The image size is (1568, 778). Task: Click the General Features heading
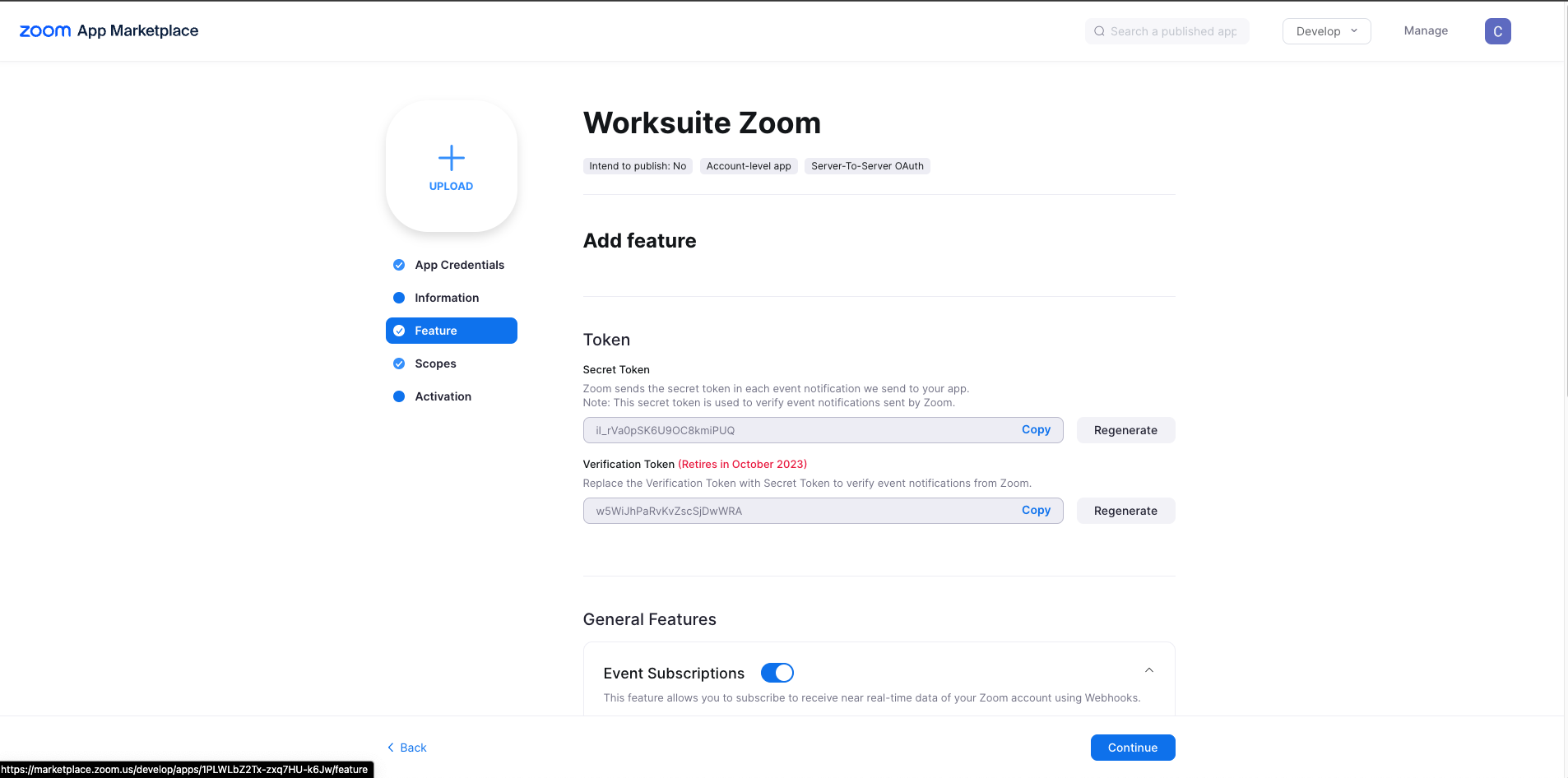tap(649, 619)
